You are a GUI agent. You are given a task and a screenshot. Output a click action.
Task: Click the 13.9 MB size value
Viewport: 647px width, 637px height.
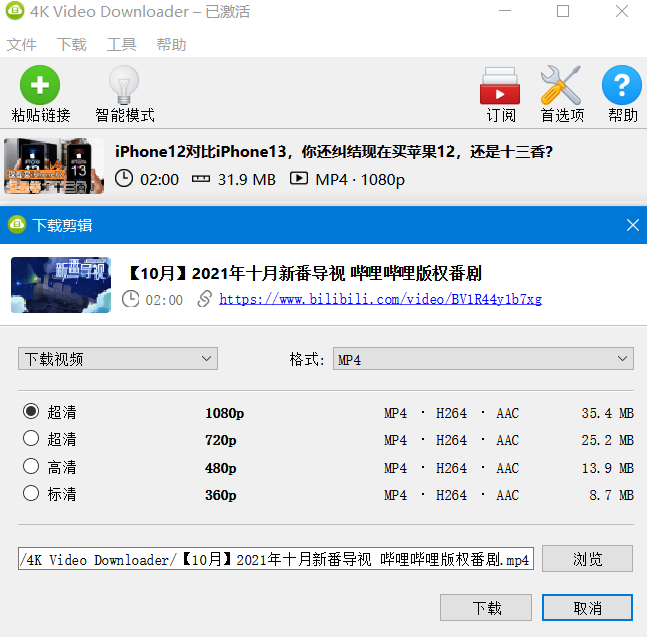[607, 468]
